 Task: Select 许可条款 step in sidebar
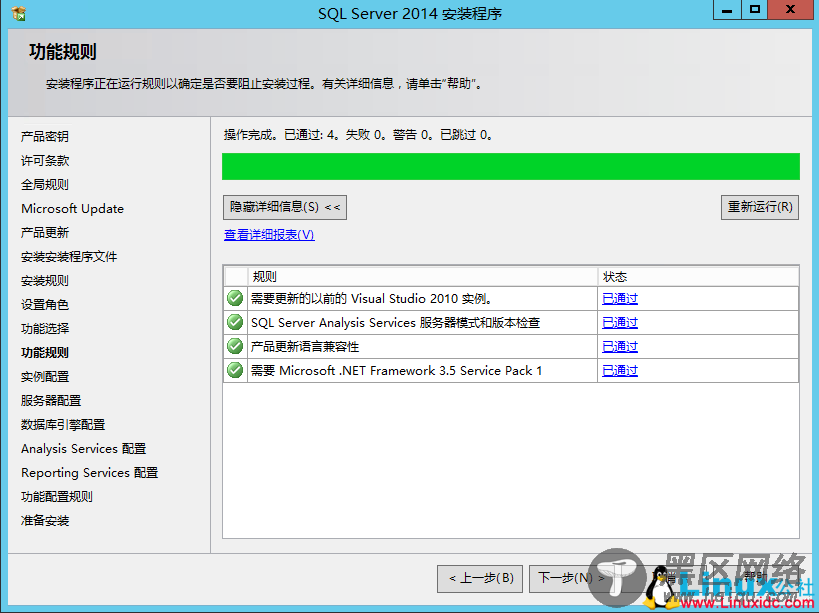click(x=45, y=160)
